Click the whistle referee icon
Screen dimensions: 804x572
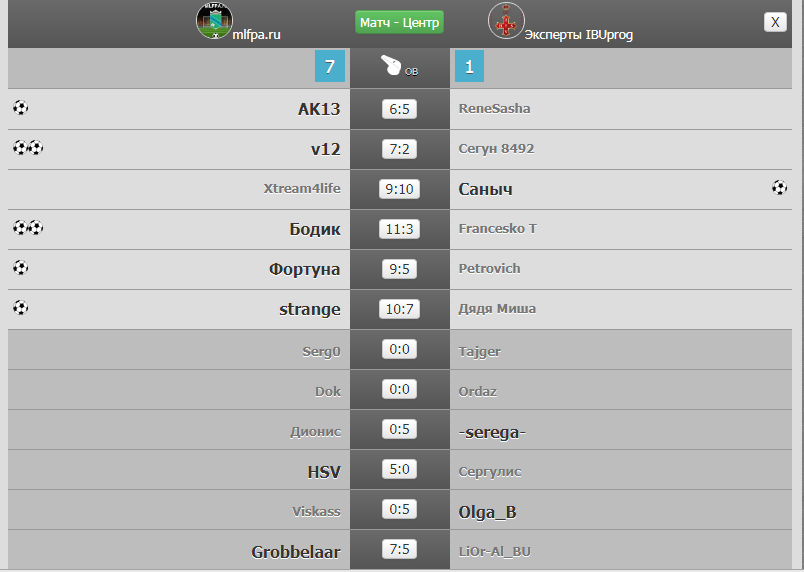[x=391, y=65]
